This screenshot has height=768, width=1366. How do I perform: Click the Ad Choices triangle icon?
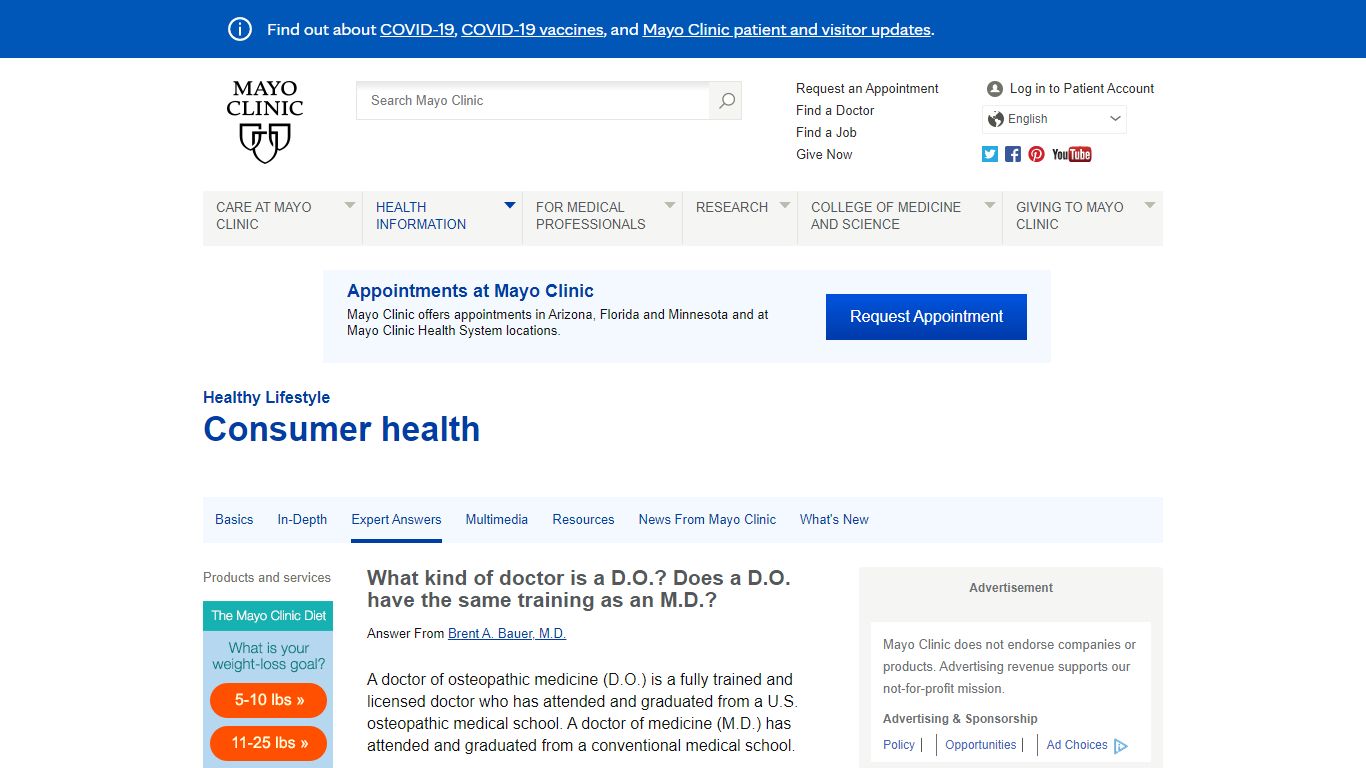pos(1121,746)
